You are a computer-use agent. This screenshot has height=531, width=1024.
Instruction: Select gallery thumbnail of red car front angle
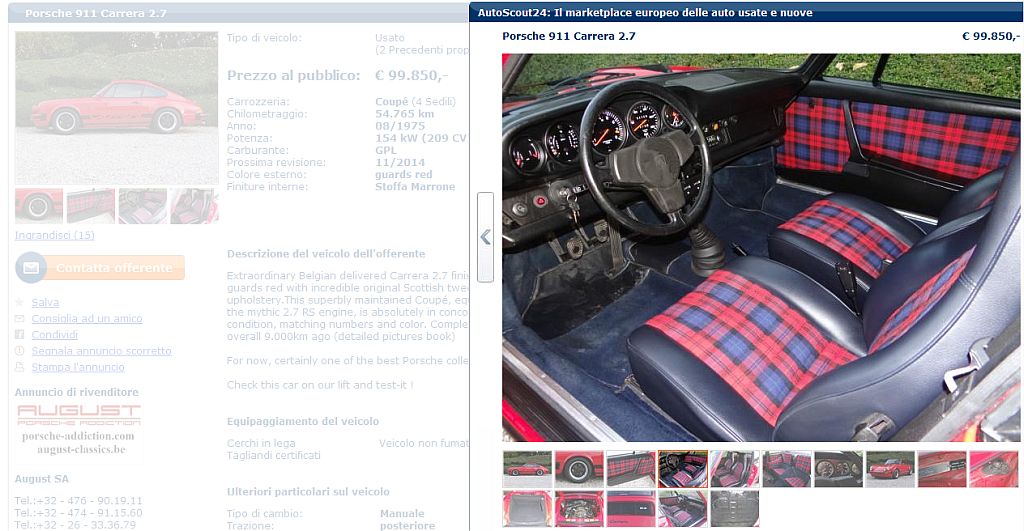point(890,469)
